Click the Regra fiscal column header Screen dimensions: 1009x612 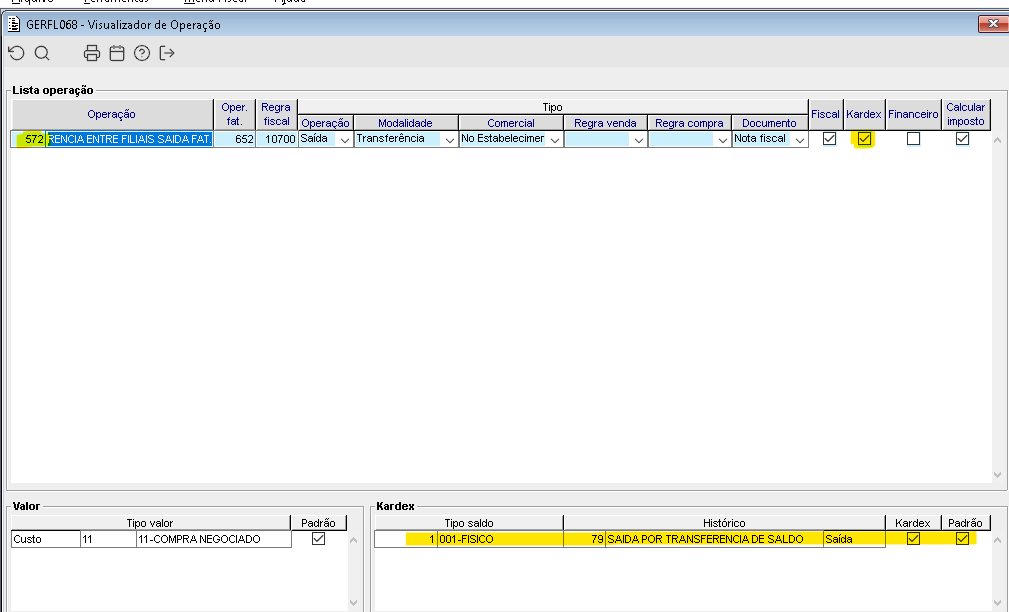275,114
